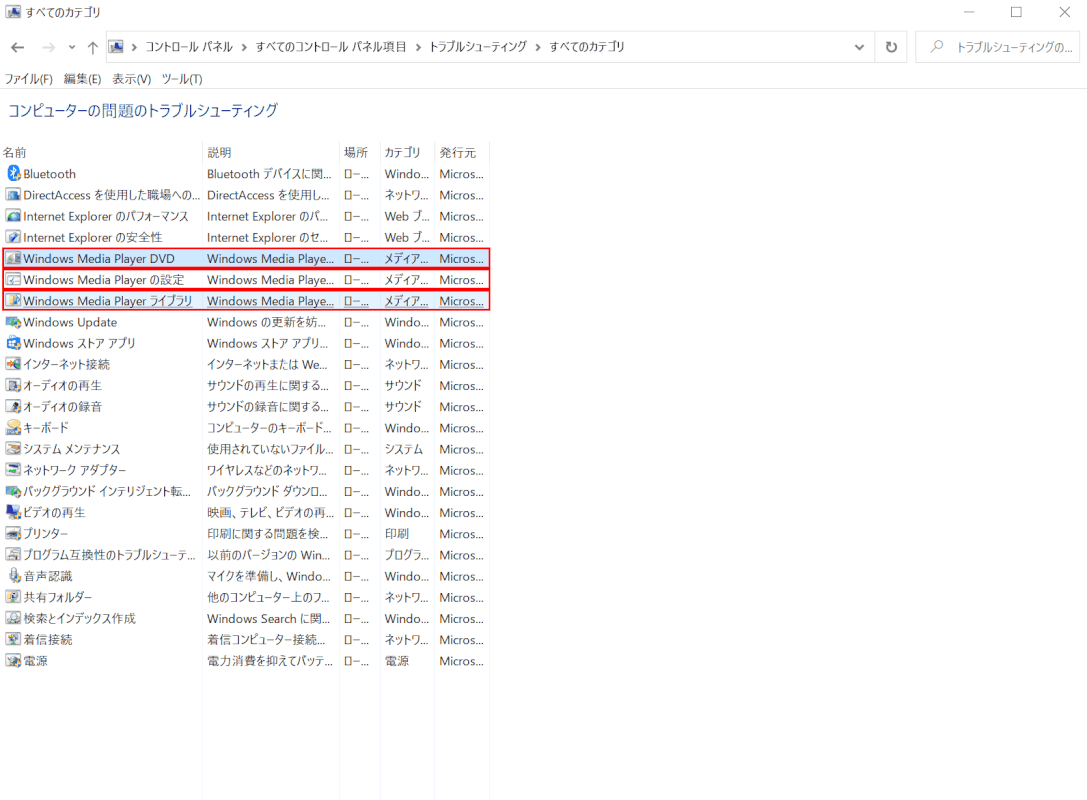
Task: Click description 電力消費を抑えてバッテ... cell
Action: click(x=270, y=661)
